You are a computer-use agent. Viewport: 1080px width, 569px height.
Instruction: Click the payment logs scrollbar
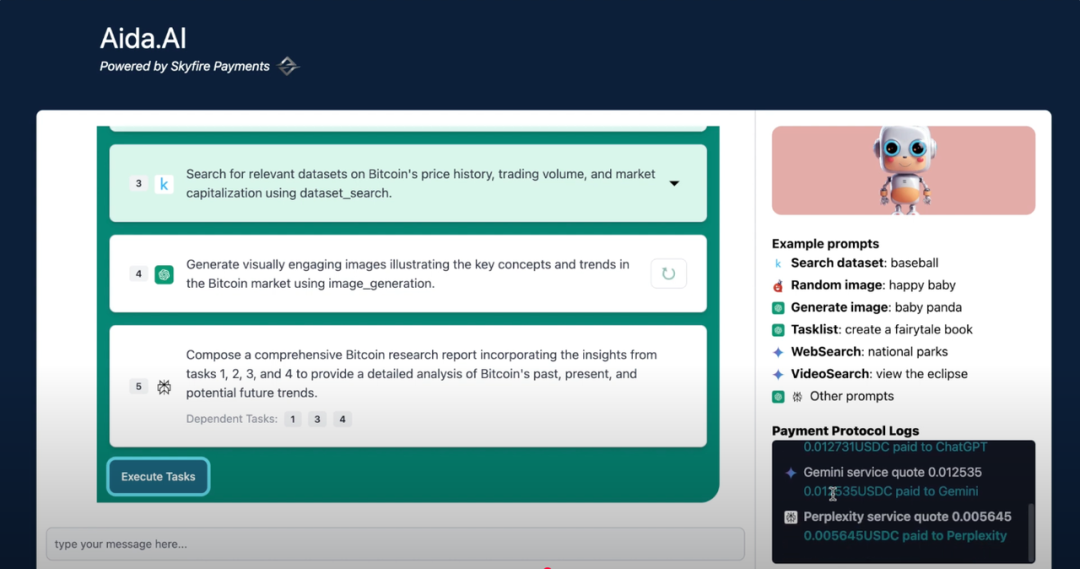click(x=1031, y=530)
